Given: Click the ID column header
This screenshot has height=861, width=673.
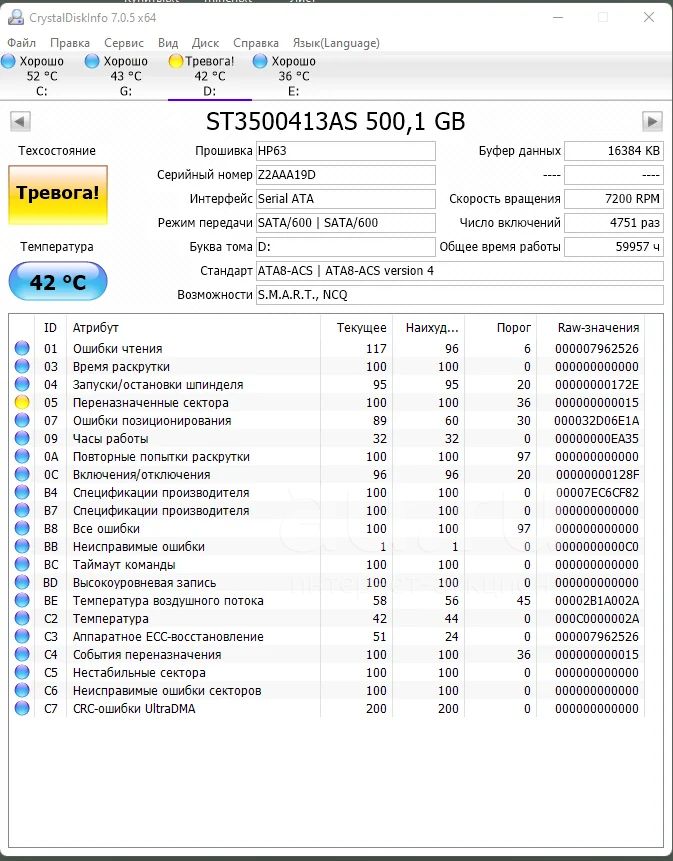Looking at the screenshot, I should pos(51,328).
